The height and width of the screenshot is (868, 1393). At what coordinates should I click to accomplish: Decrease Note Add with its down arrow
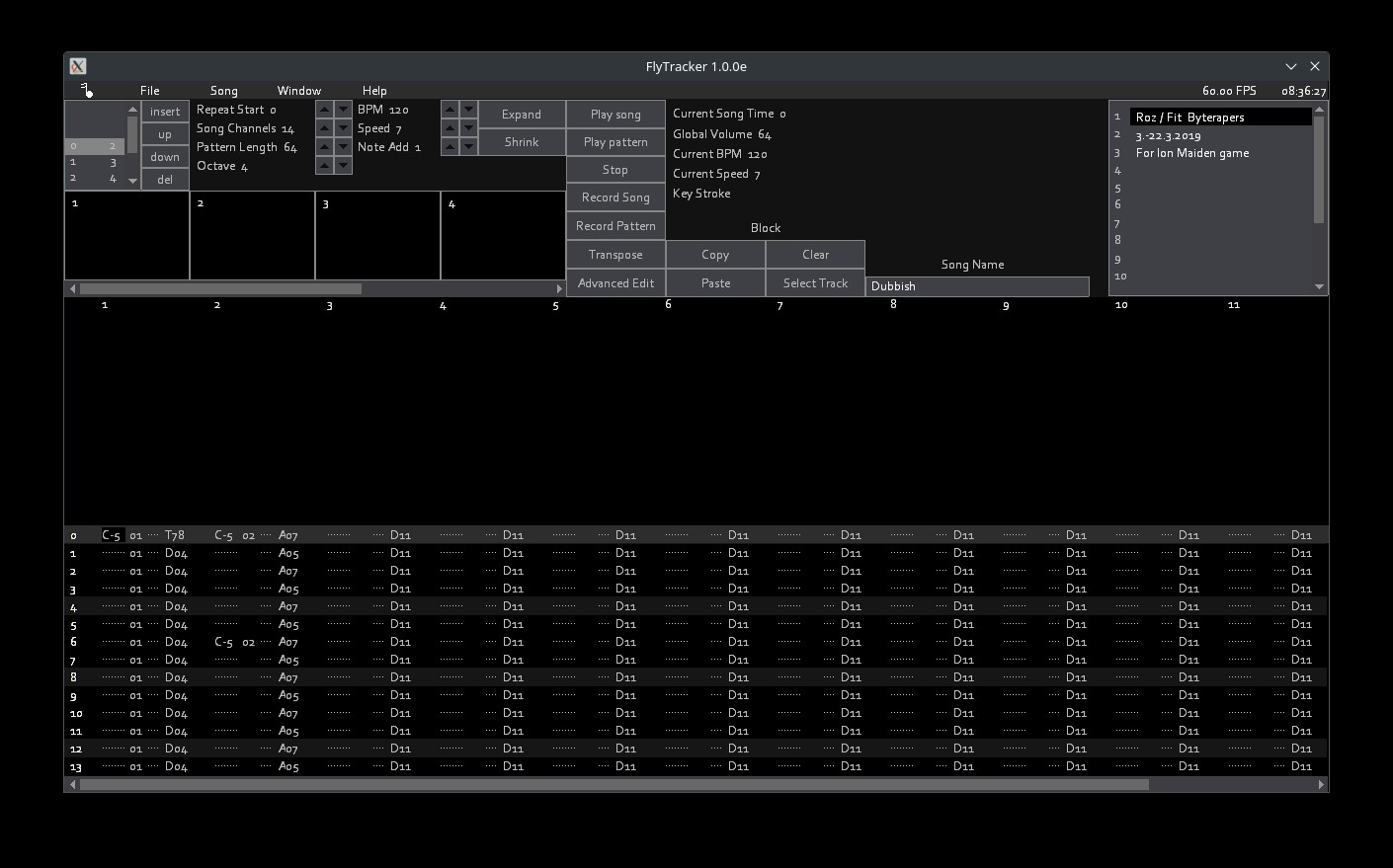point(468,147)
